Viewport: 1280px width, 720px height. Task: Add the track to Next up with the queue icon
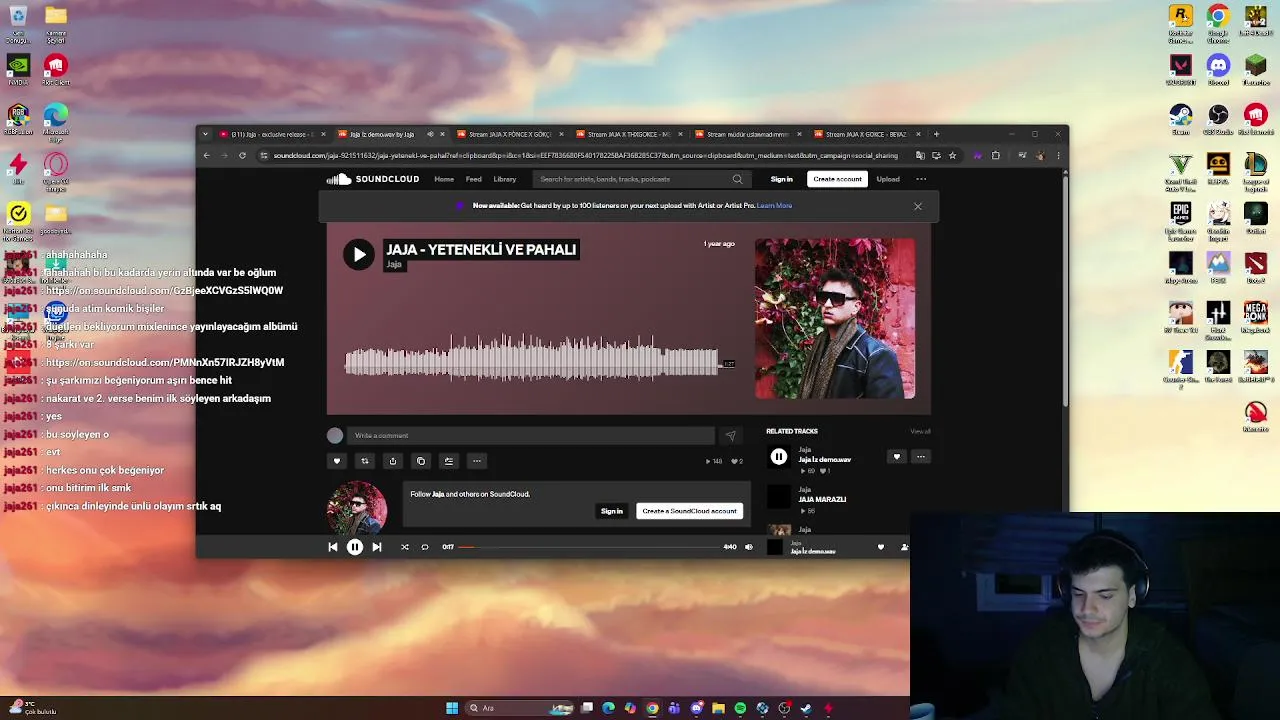(449, 461)
